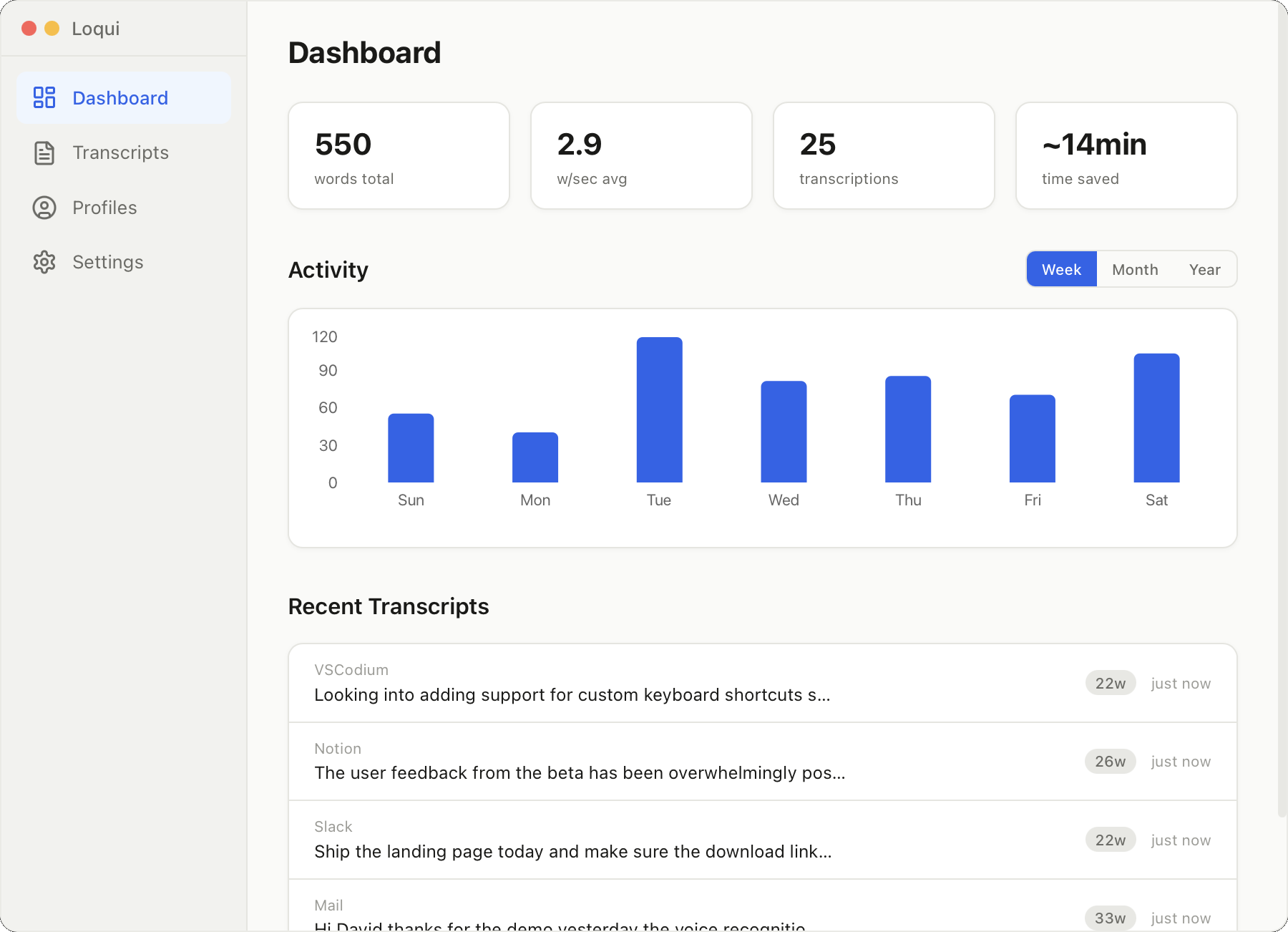Click the yellow minimize button
The width and height of the screenshot is (1288, 932).
51,29
